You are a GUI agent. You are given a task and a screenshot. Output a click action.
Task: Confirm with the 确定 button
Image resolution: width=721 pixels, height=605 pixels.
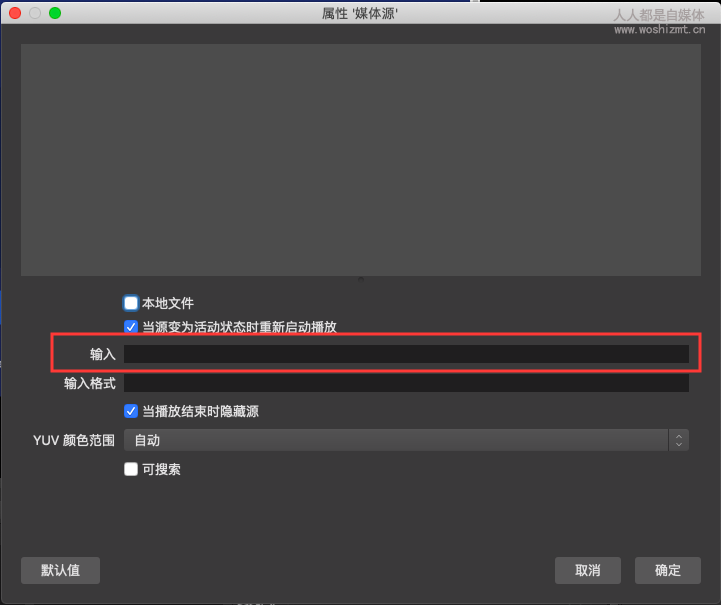pos(667,570)
